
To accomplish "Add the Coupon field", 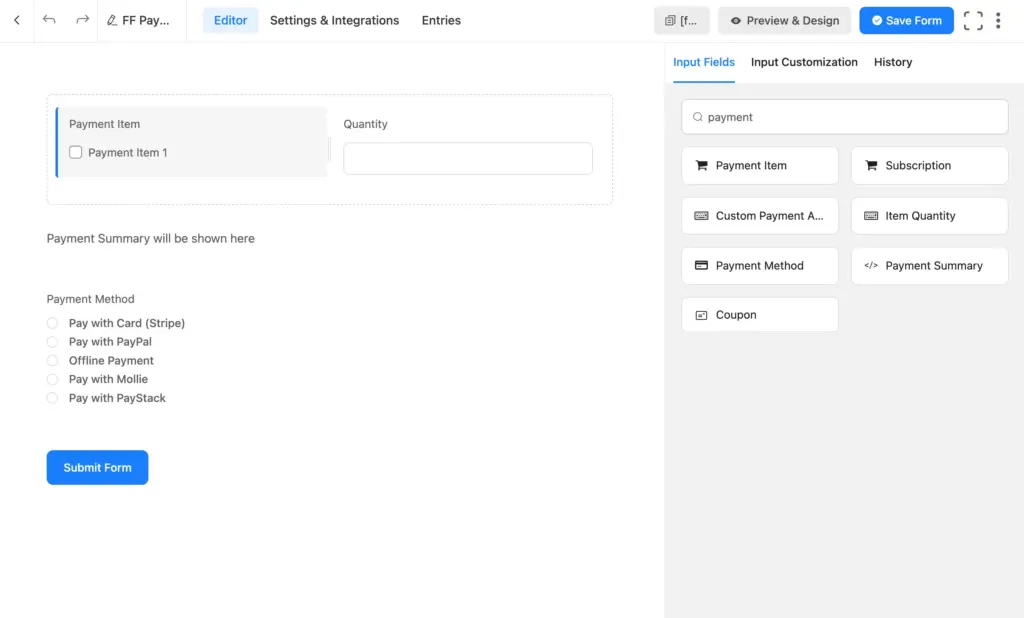I will pos(760,315).
